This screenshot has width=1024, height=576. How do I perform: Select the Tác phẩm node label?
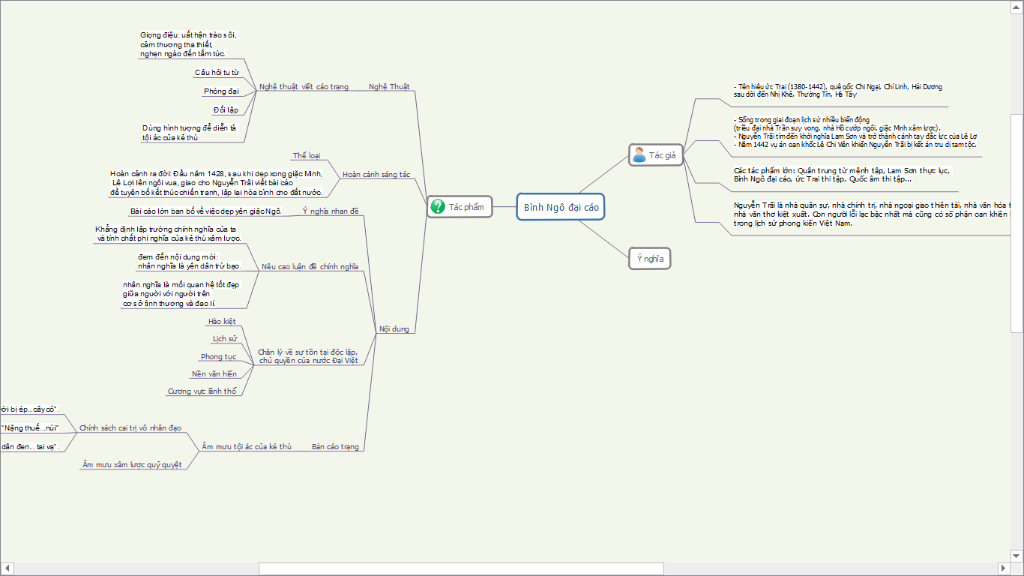tap(466, 207)
